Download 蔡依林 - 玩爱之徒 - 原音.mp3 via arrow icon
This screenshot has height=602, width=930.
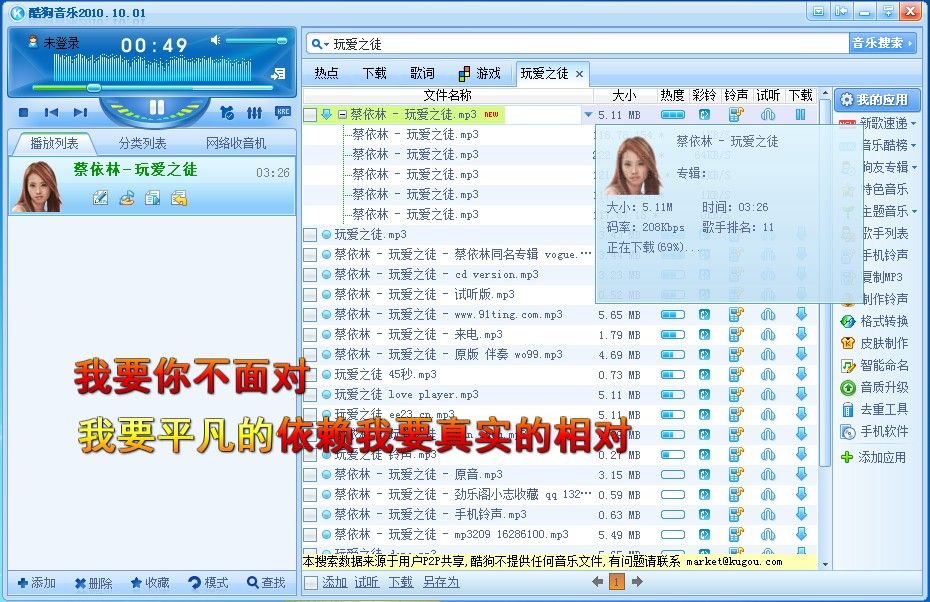(801, 474)
